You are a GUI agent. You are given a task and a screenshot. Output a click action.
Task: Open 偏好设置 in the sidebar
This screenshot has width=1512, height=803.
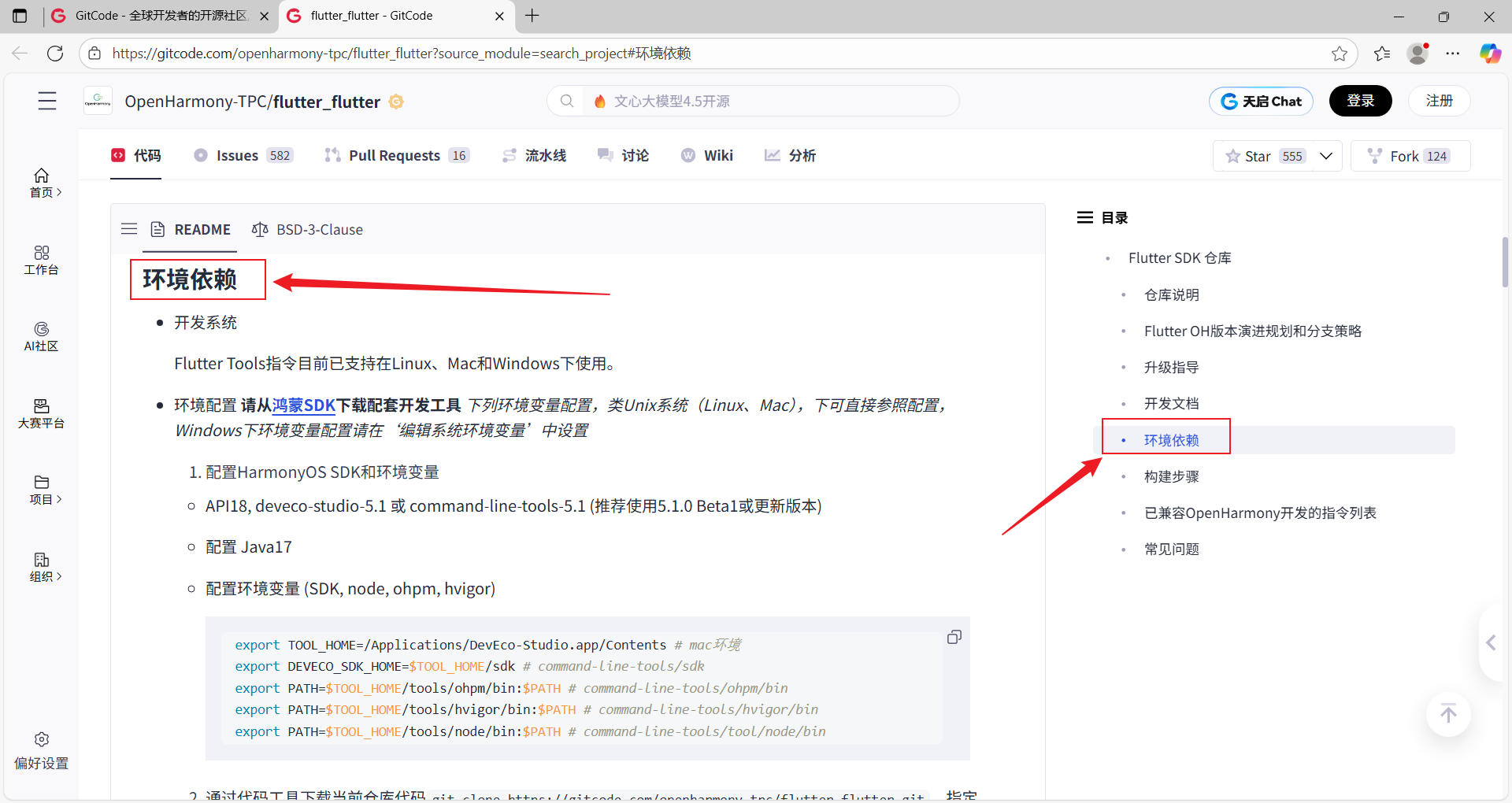point(42,751)
